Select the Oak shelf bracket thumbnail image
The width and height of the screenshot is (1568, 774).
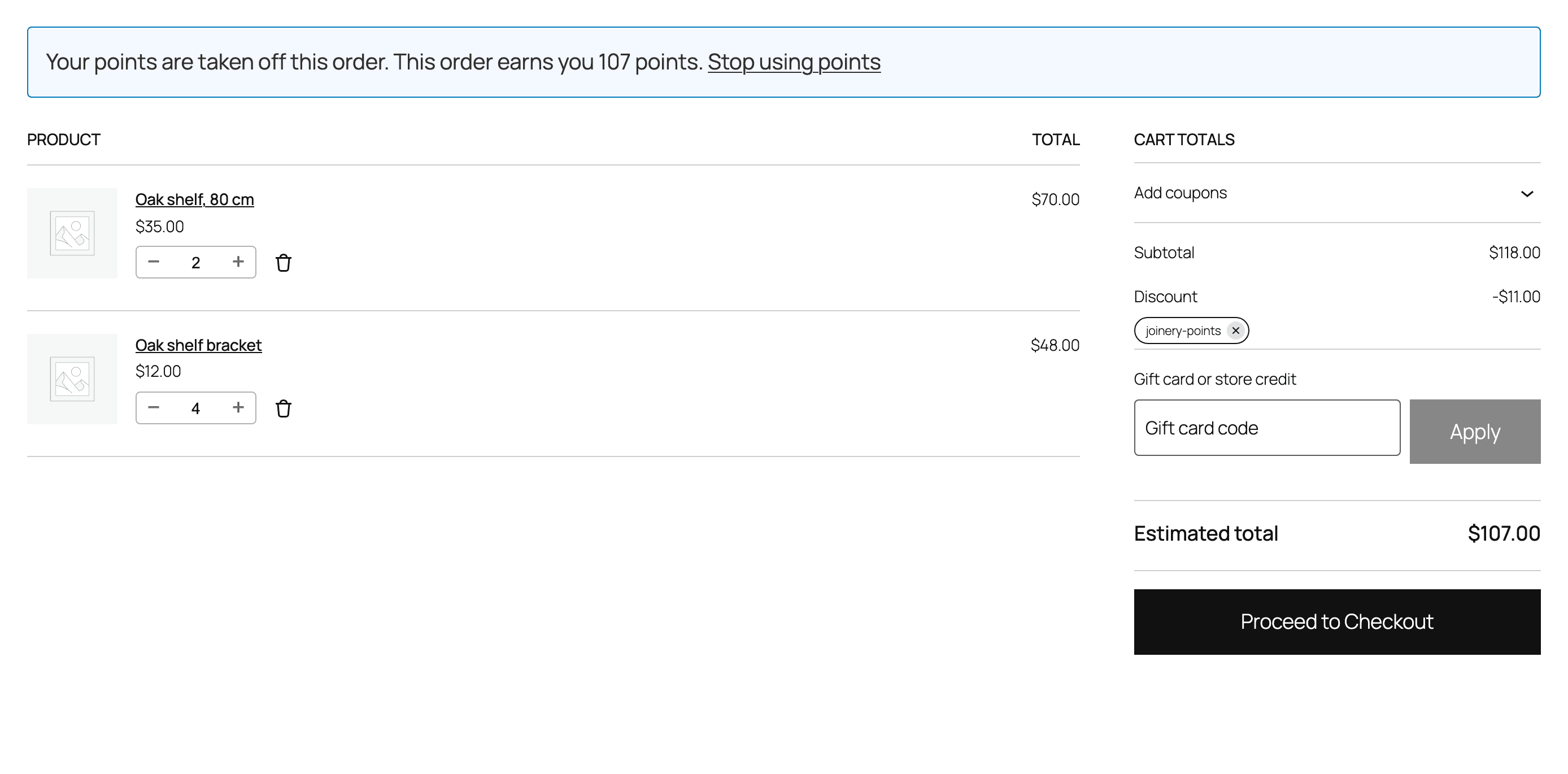pos(72,379)
